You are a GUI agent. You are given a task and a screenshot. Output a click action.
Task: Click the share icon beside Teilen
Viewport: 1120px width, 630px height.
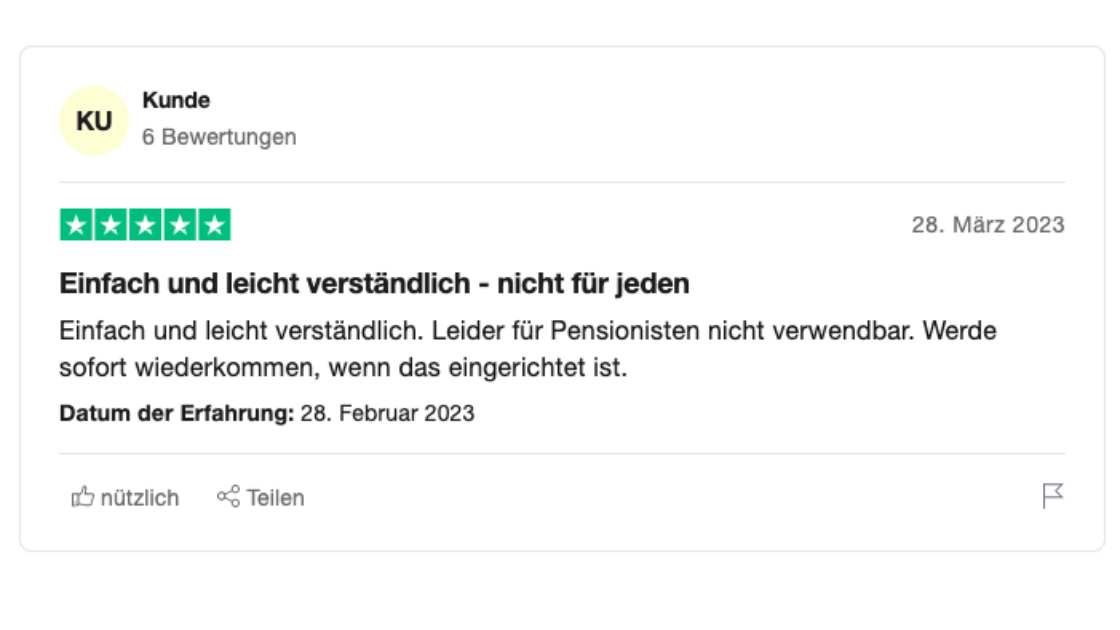(x=228, y=496)
